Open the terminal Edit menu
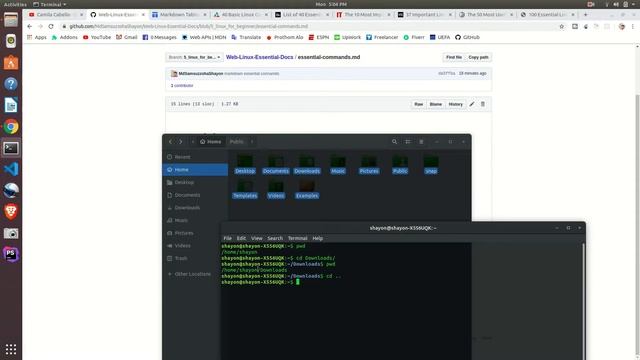640x360 pixels. (241, 238)
